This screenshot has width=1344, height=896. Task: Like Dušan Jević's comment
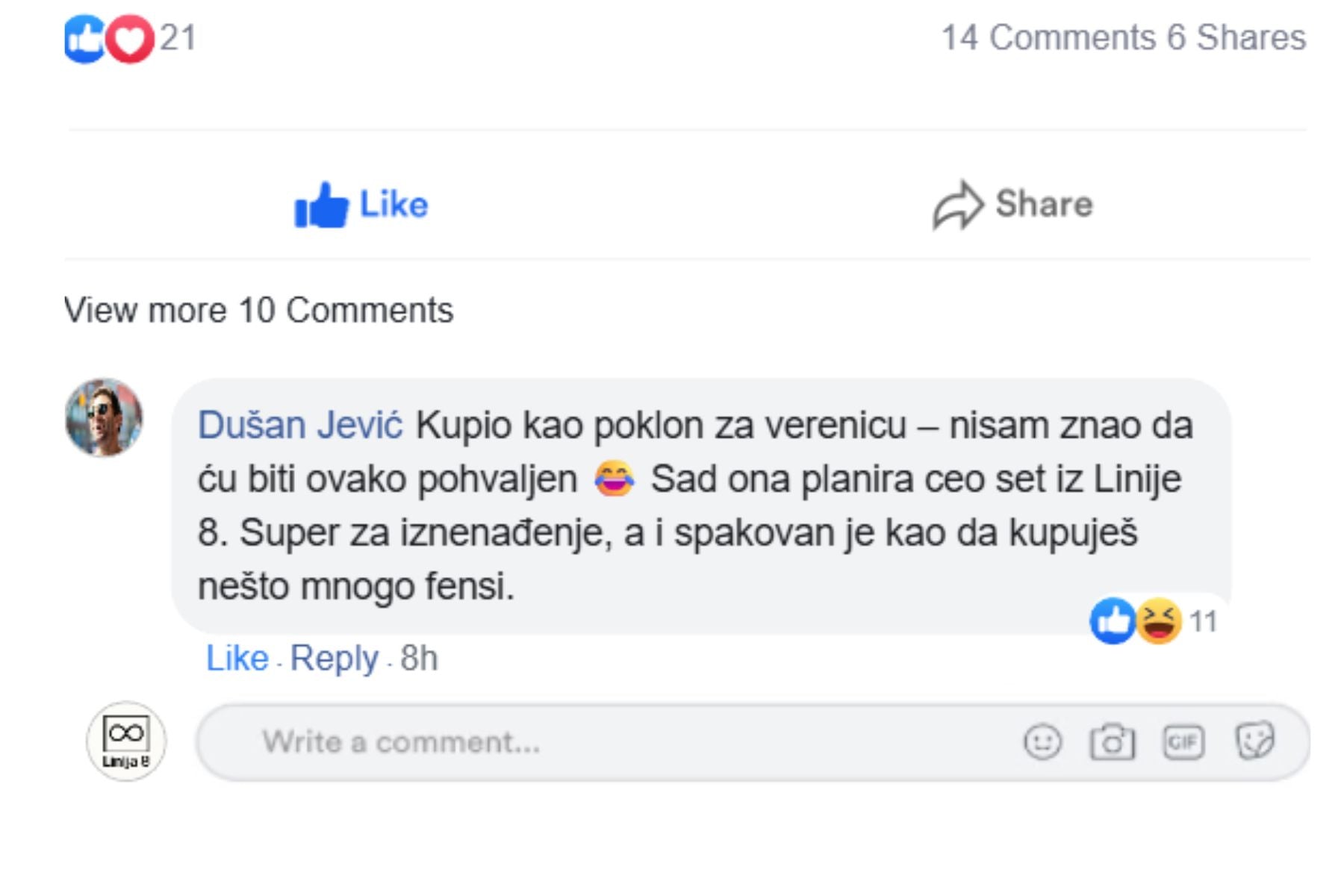(x=237, y=659)
